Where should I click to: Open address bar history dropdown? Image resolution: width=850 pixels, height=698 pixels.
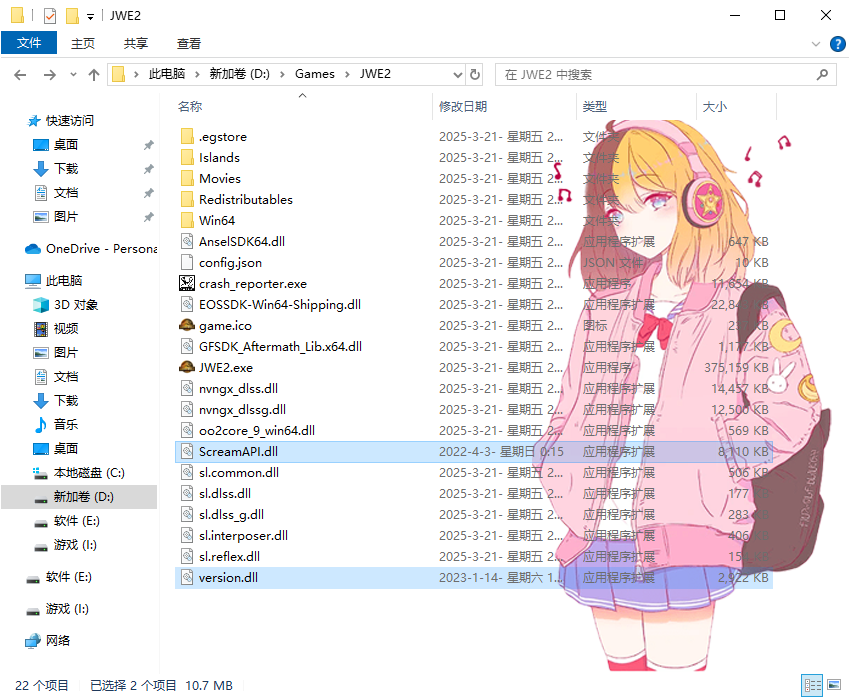458,74
